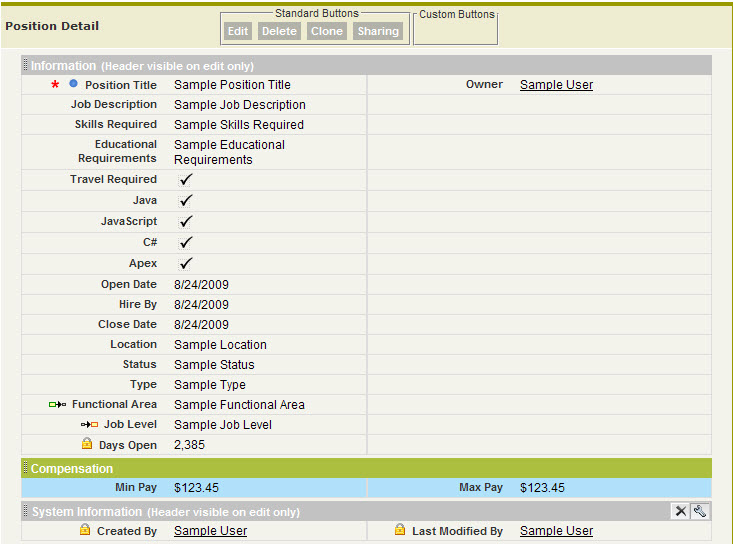Click the lock icon beside Created By
Viewport: 733px width, 544px height.
(x=85, y=530)
